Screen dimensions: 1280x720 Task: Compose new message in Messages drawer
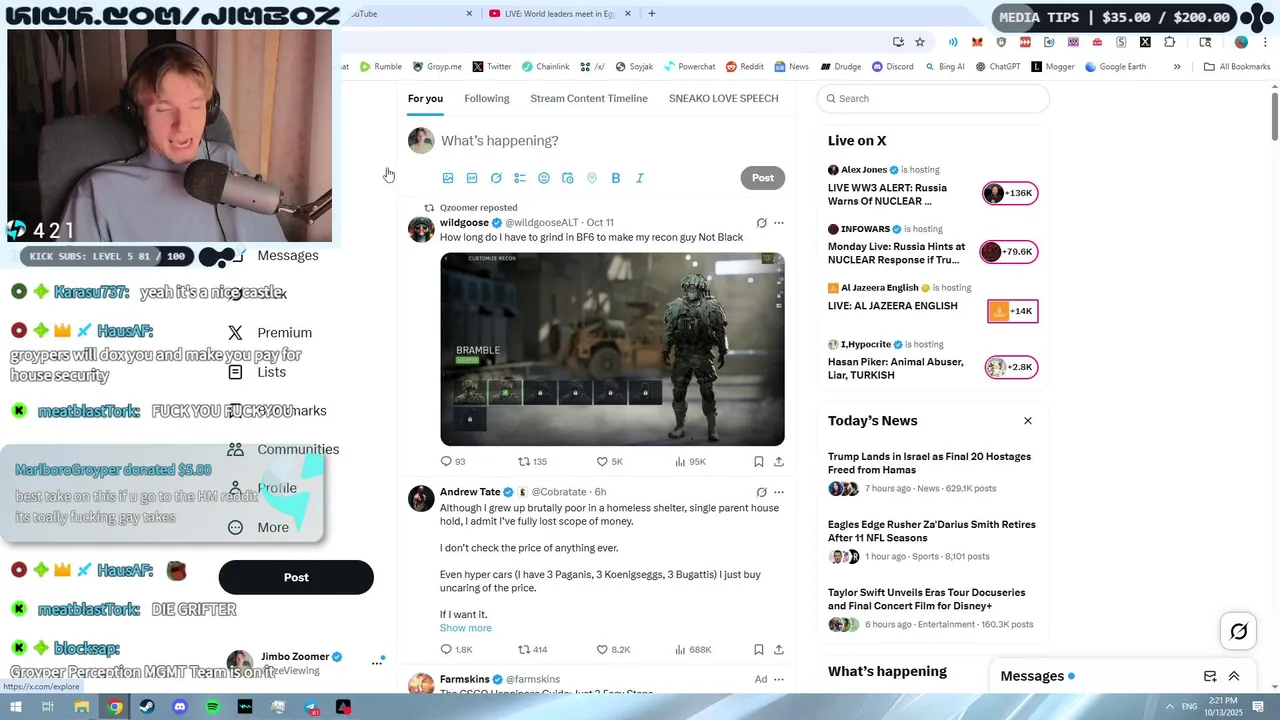[1210, 676]
